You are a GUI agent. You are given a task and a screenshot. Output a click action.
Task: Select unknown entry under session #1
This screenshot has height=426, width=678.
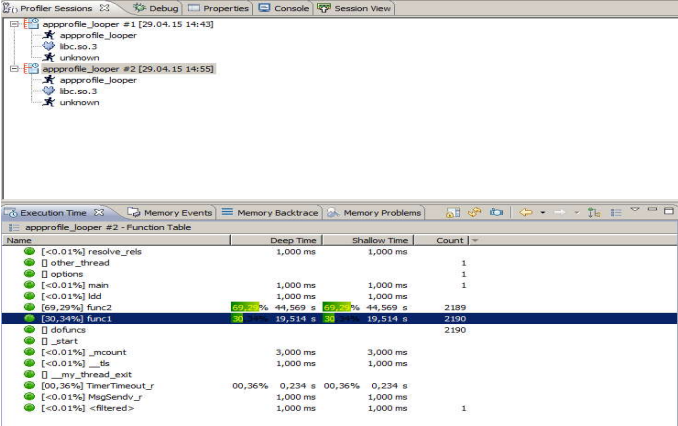pos(79,58)
